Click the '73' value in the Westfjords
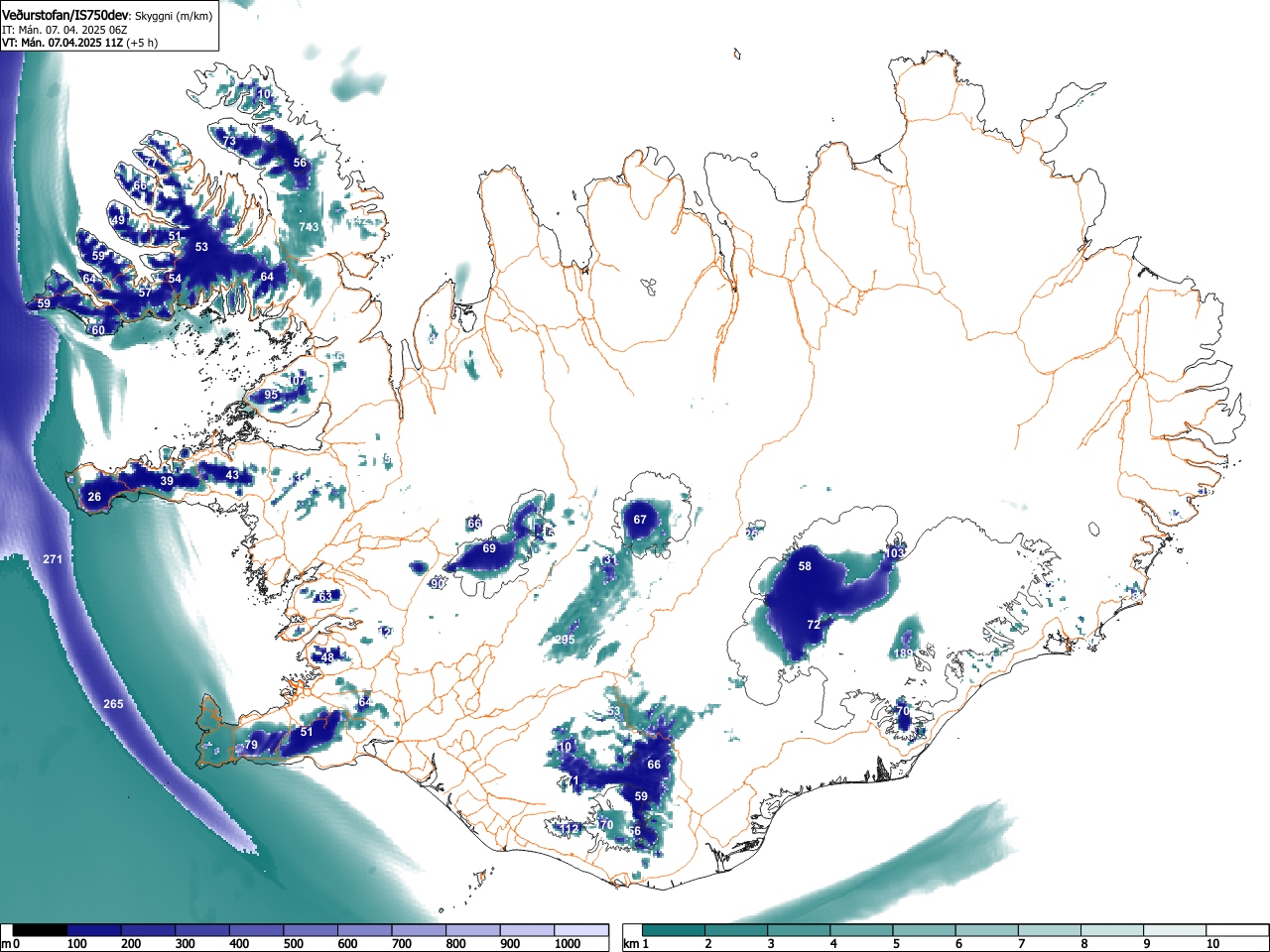This screenshot has height=952, width=1270. 229,142
